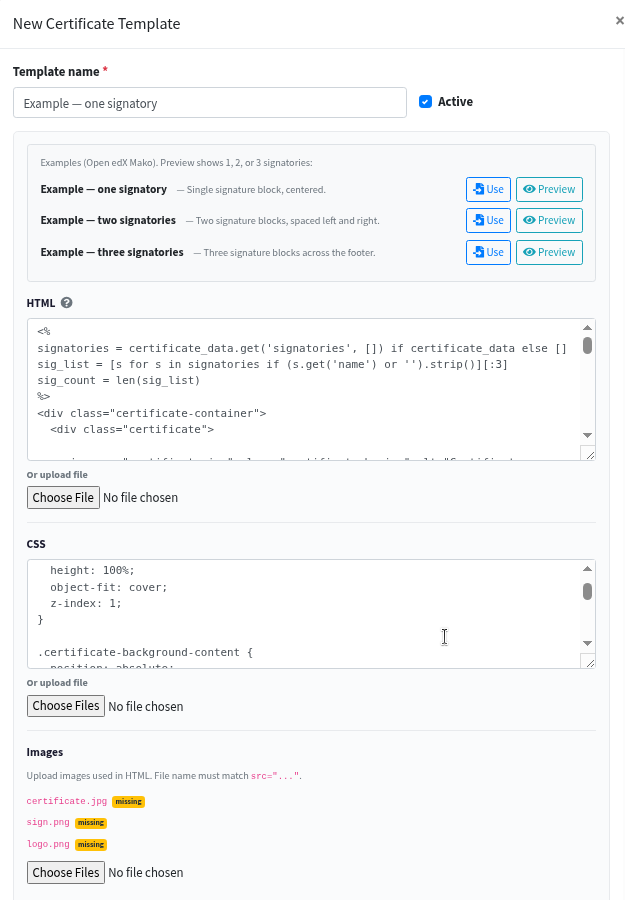The width and height of the screenshot is (625, 900).
Task: Click the HTML editor scroll down arrow
Action: coord(587,435)
